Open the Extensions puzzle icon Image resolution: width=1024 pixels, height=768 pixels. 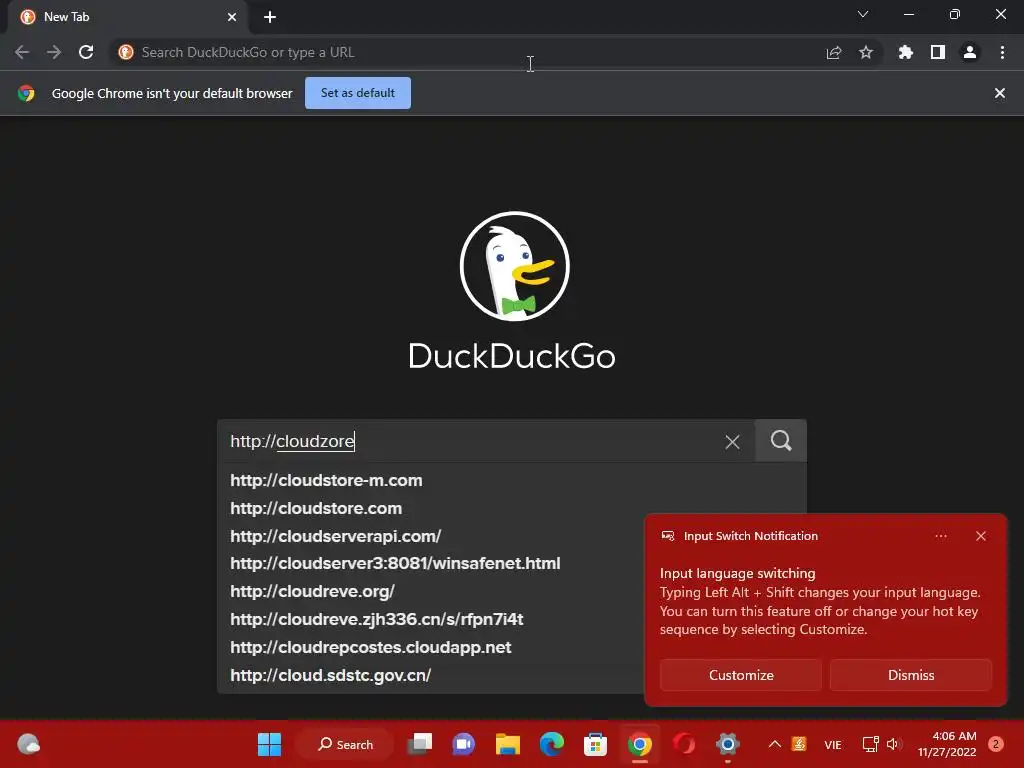pos(905,52)
